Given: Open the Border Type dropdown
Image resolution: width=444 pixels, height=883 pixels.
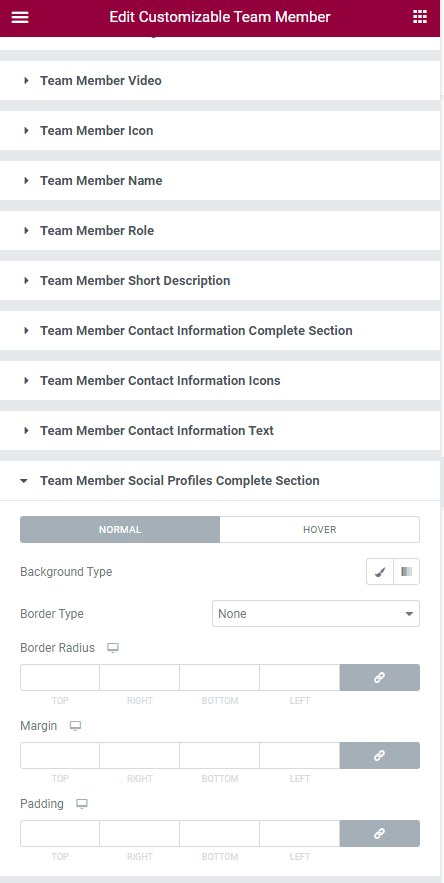Looking at the screenshot, I should [316, 614].
